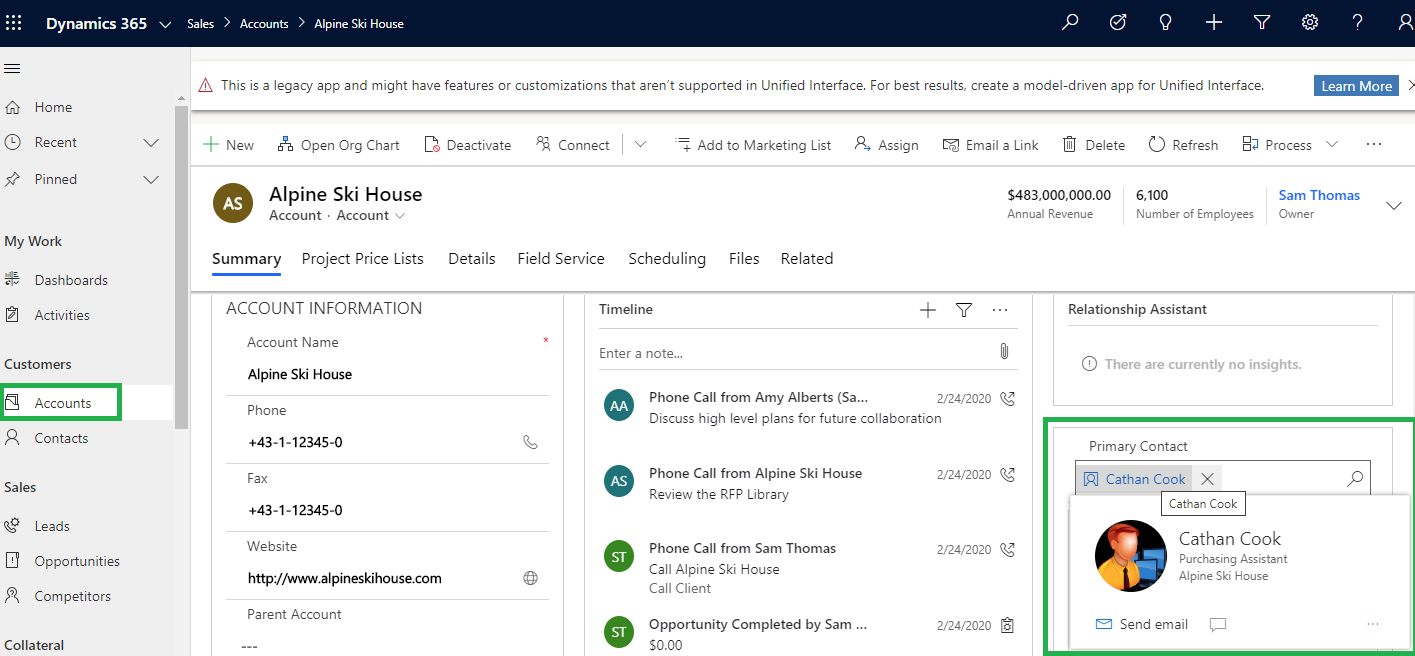Image resolution: width=1415 pixels, height=656 pixels.
Task: Expand the Pinned section in sidebar
Action: [151, 180]
